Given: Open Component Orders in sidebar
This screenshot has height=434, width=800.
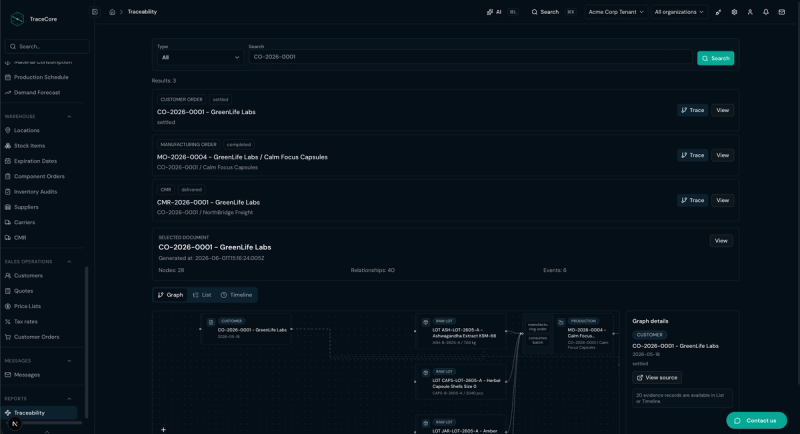Looking at the screenshot, I should point(39,176).
